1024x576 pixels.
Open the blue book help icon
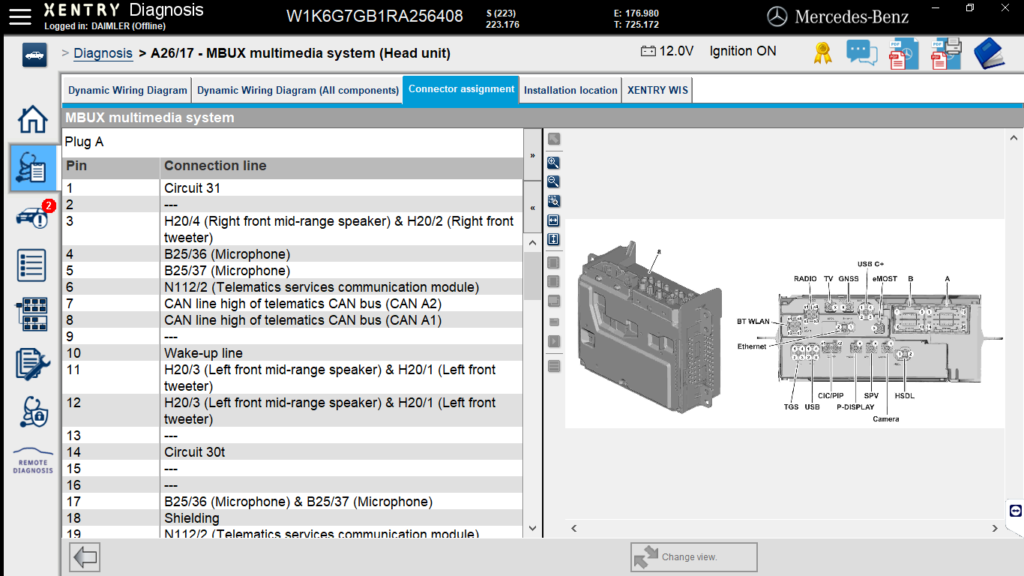pyautogui.click(x=989, y=53)
